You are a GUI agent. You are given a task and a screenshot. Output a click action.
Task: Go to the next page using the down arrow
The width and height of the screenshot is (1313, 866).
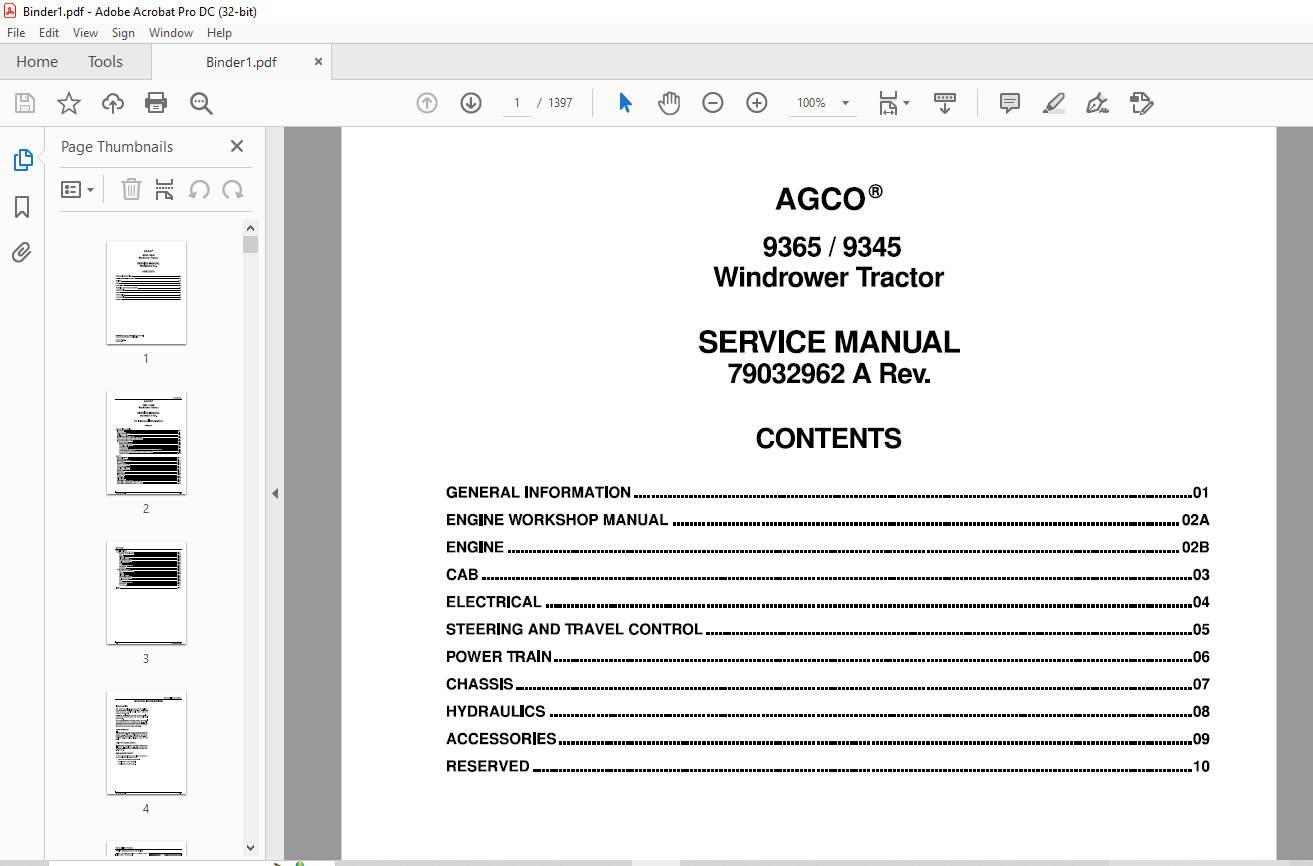point(471,103)
